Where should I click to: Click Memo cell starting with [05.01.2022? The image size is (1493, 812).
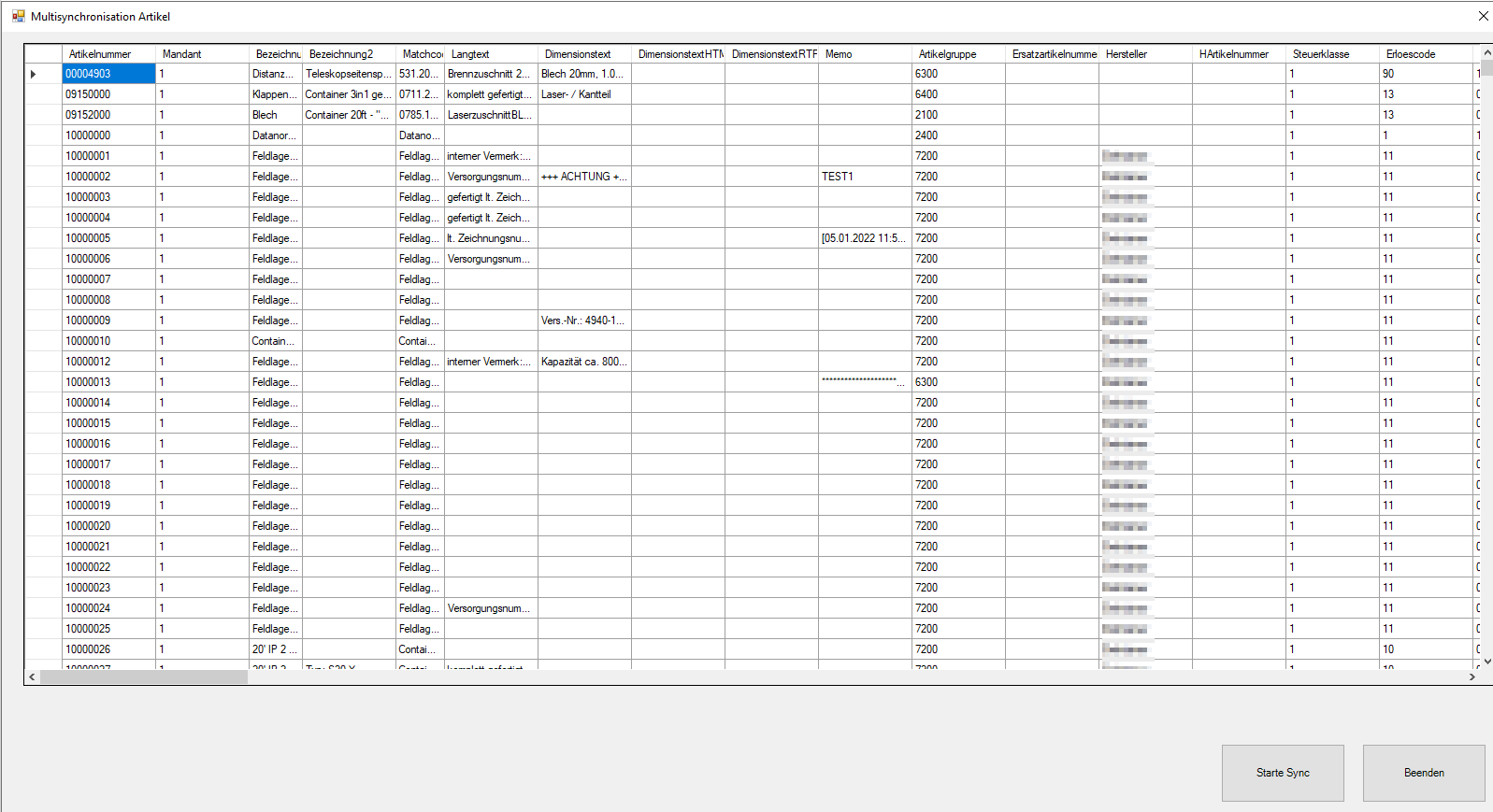(x=865, y=238)
